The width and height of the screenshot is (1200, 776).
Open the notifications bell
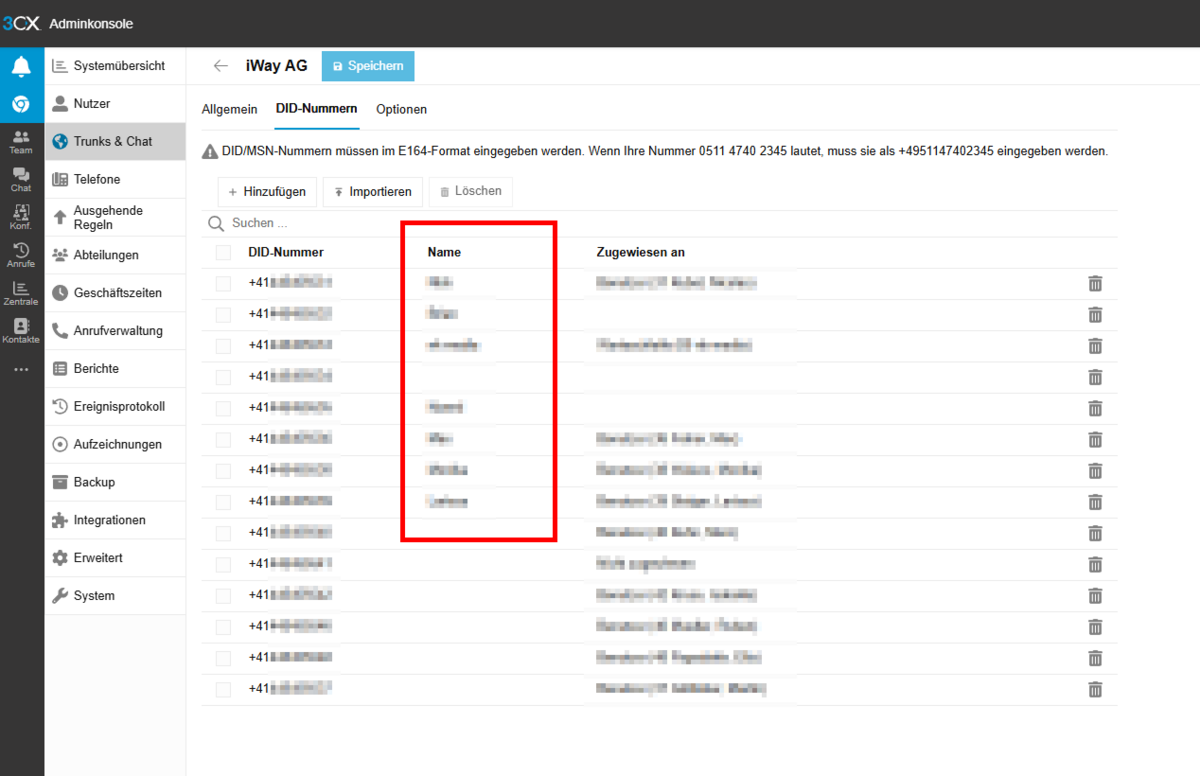point(21,67)
